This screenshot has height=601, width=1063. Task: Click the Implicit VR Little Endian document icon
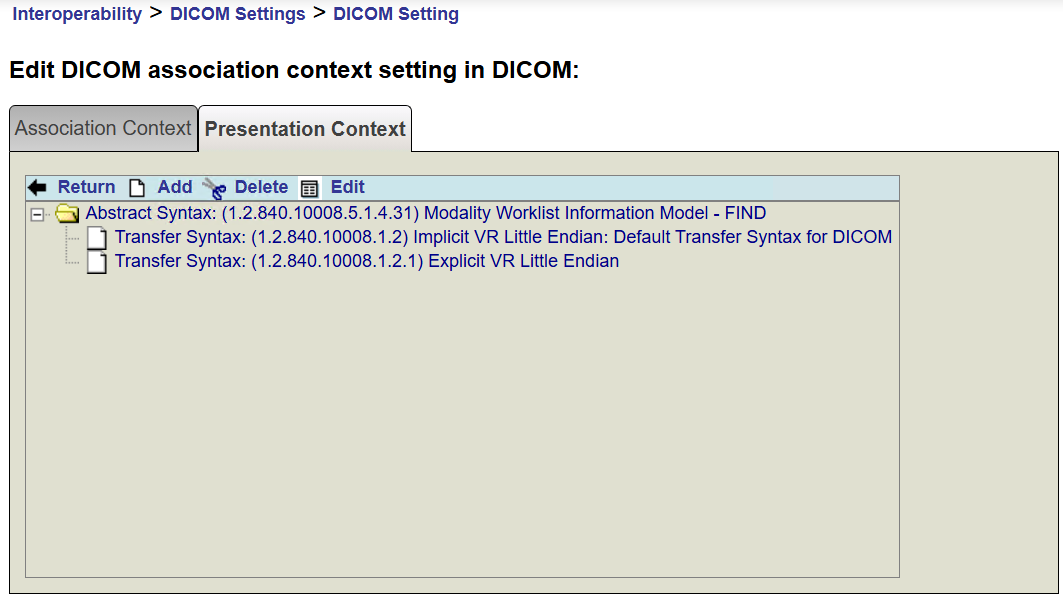tap(96, 238)
